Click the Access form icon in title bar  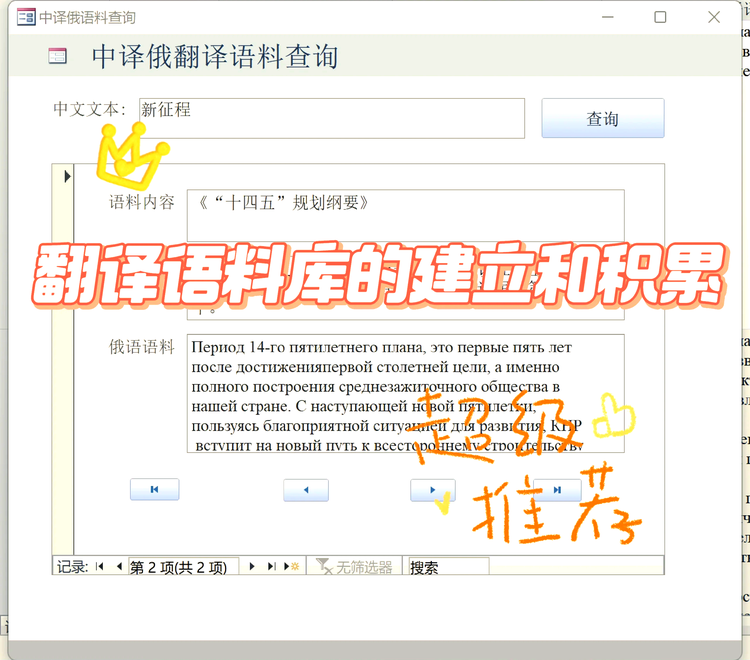tap(26, 17)
